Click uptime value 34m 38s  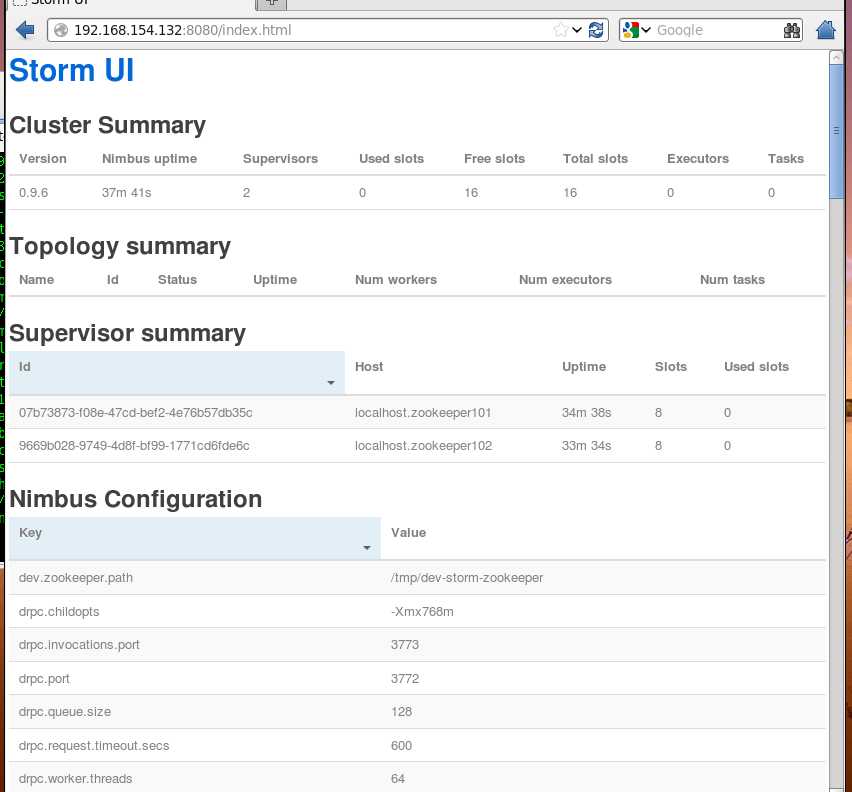click(x=586, y=413)
